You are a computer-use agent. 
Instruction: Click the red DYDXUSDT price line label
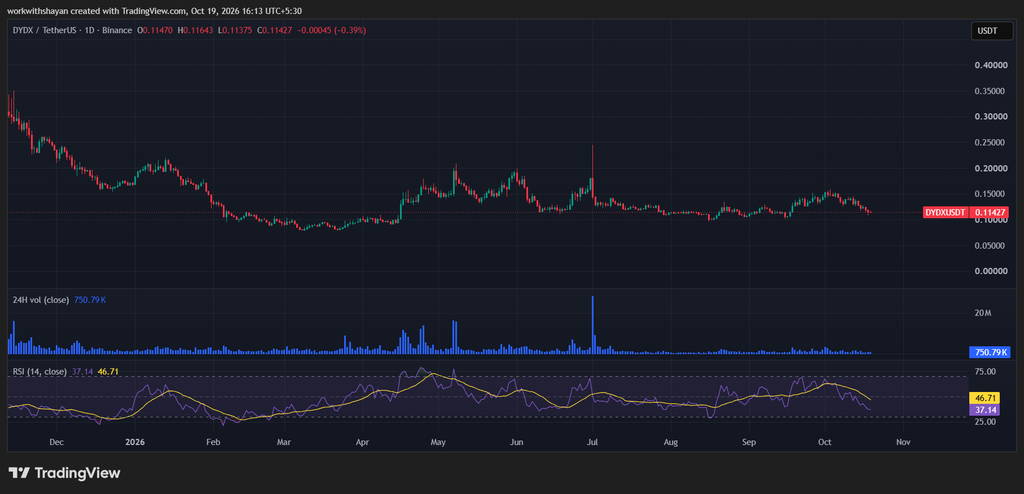coord(946,212)
